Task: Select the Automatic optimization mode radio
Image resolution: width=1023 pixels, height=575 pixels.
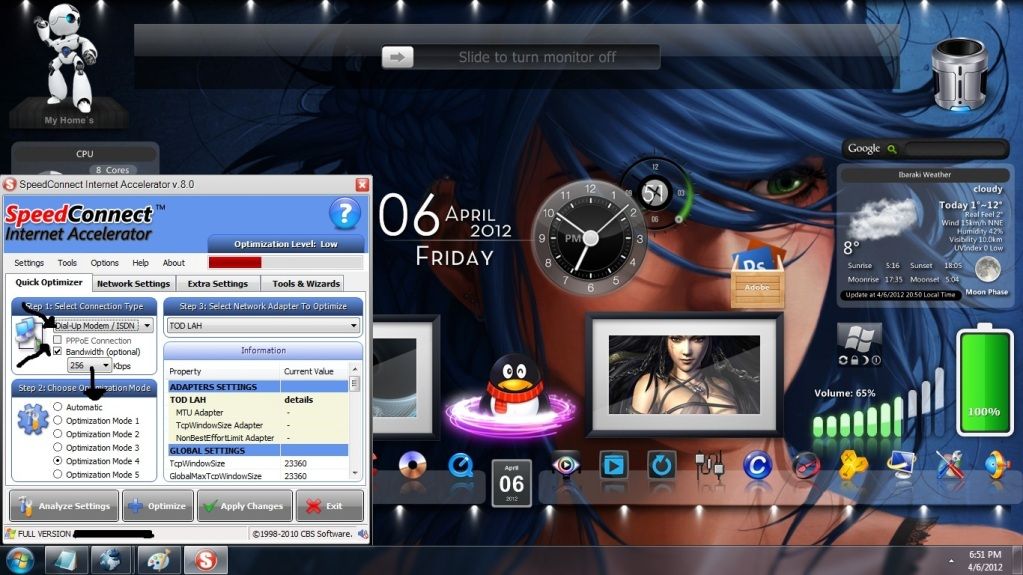Action: tap(57, 407)
